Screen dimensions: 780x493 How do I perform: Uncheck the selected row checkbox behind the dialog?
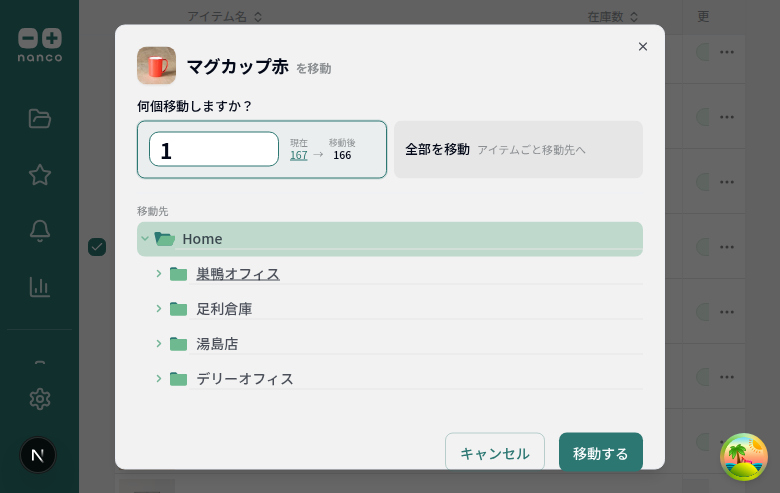(x=97, y=247)
